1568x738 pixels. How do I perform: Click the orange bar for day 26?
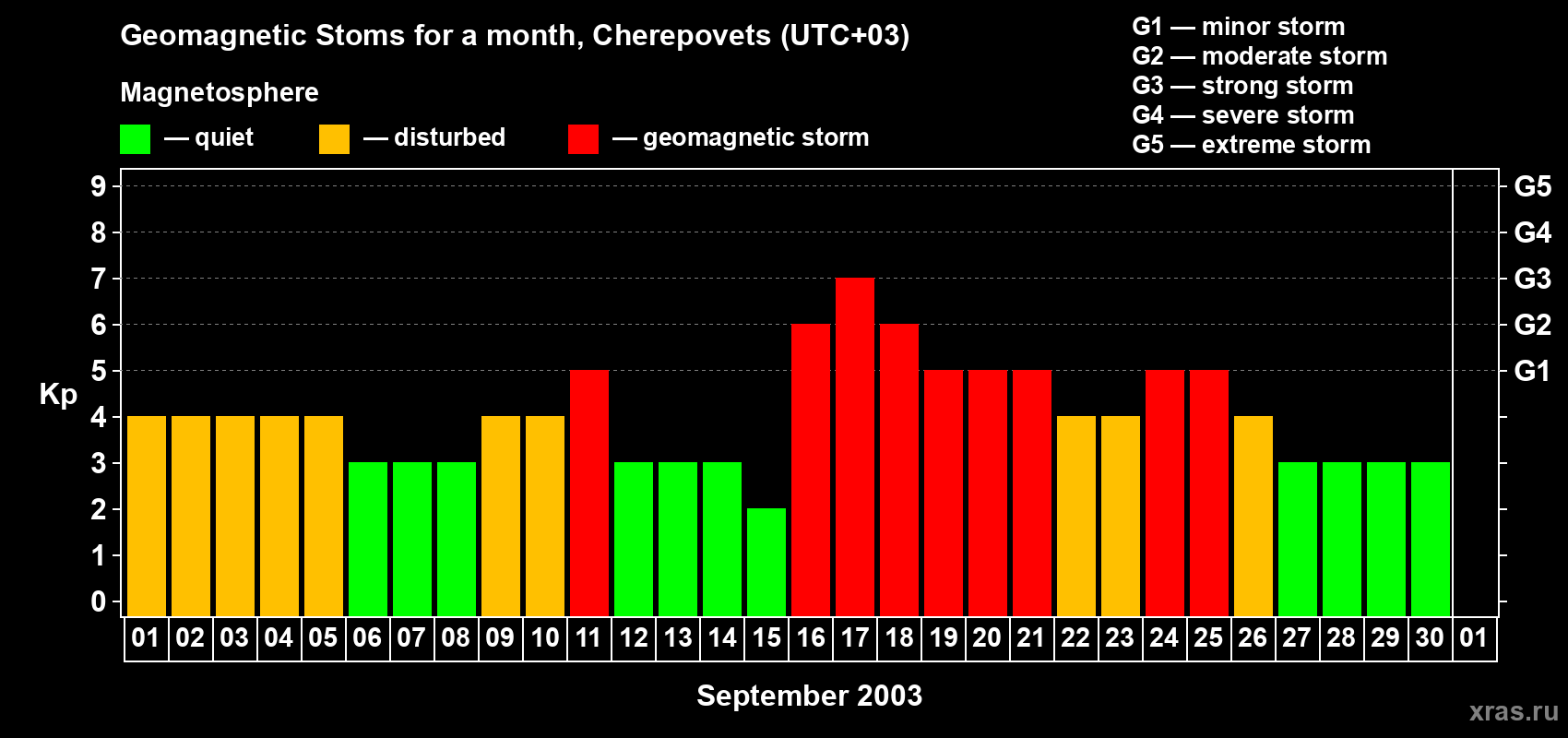1253,516
